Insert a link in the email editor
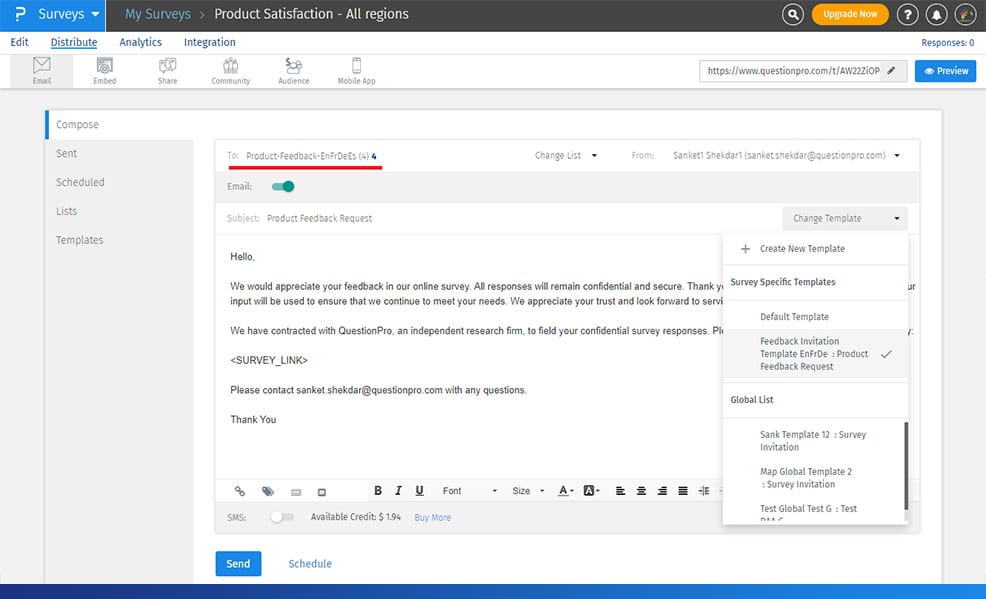 point(240,491)
